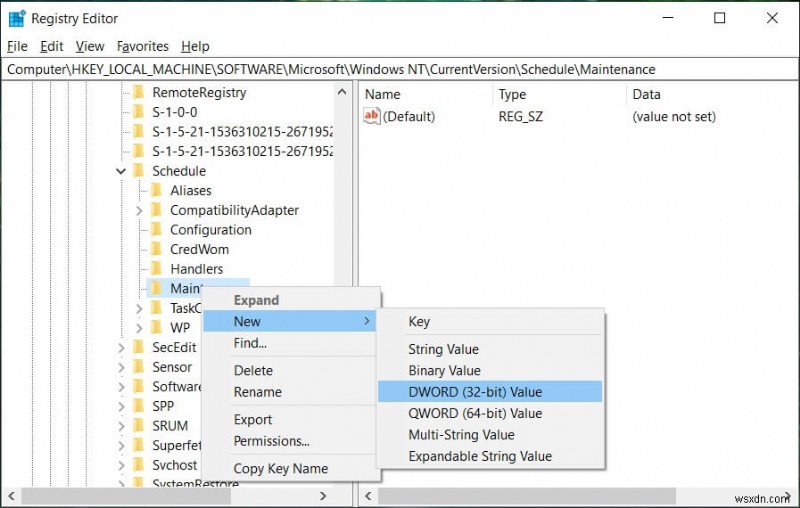Image resolution: width=800 pixels, height=508 pixels.
Task: Select Permissions... in the context menu
Action: tap(271, 441)
